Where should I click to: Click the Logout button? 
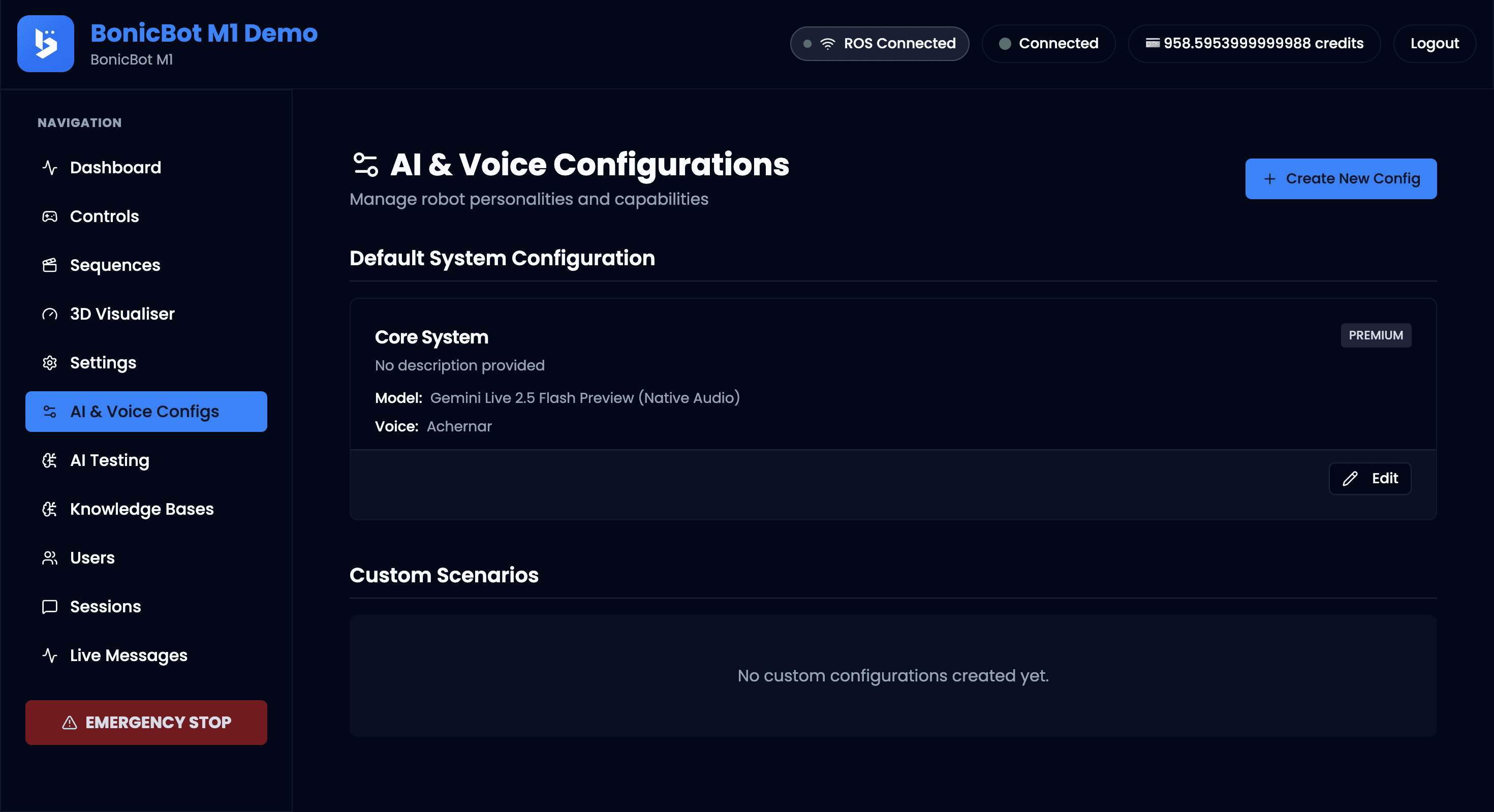point(1434,43)
